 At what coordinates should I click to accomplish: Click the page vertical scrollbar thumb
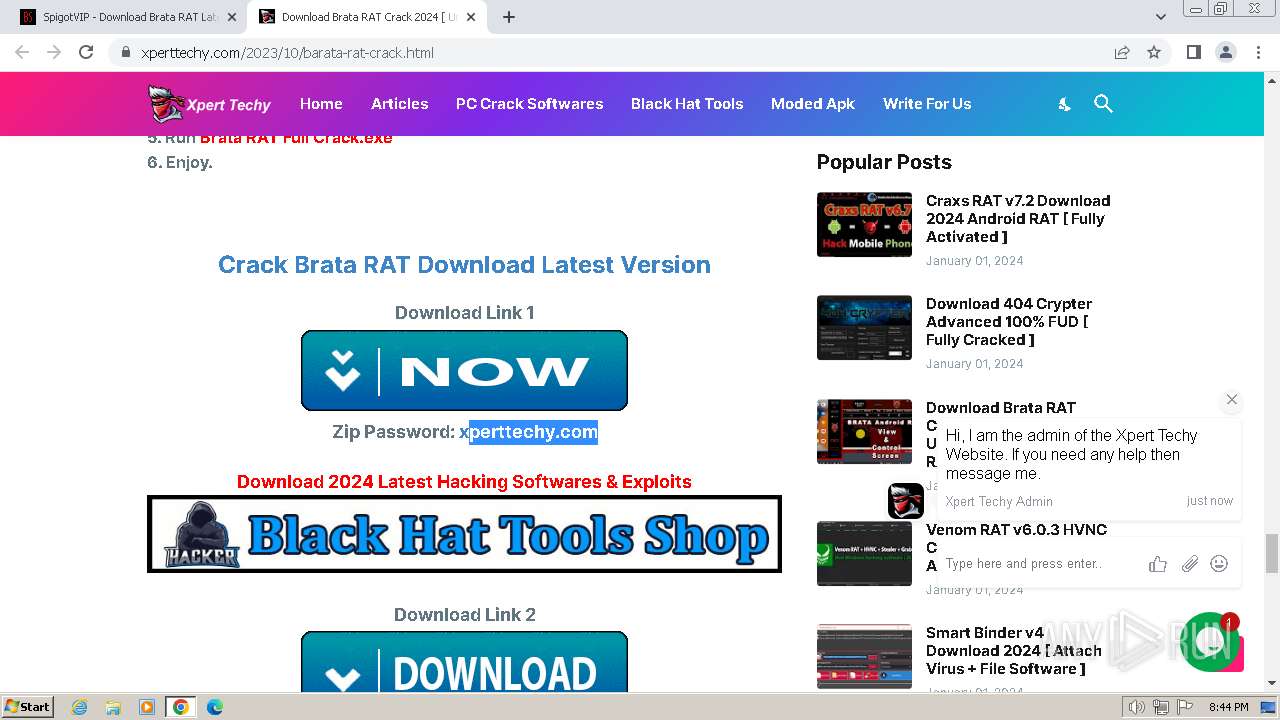tap(1272, 552)
